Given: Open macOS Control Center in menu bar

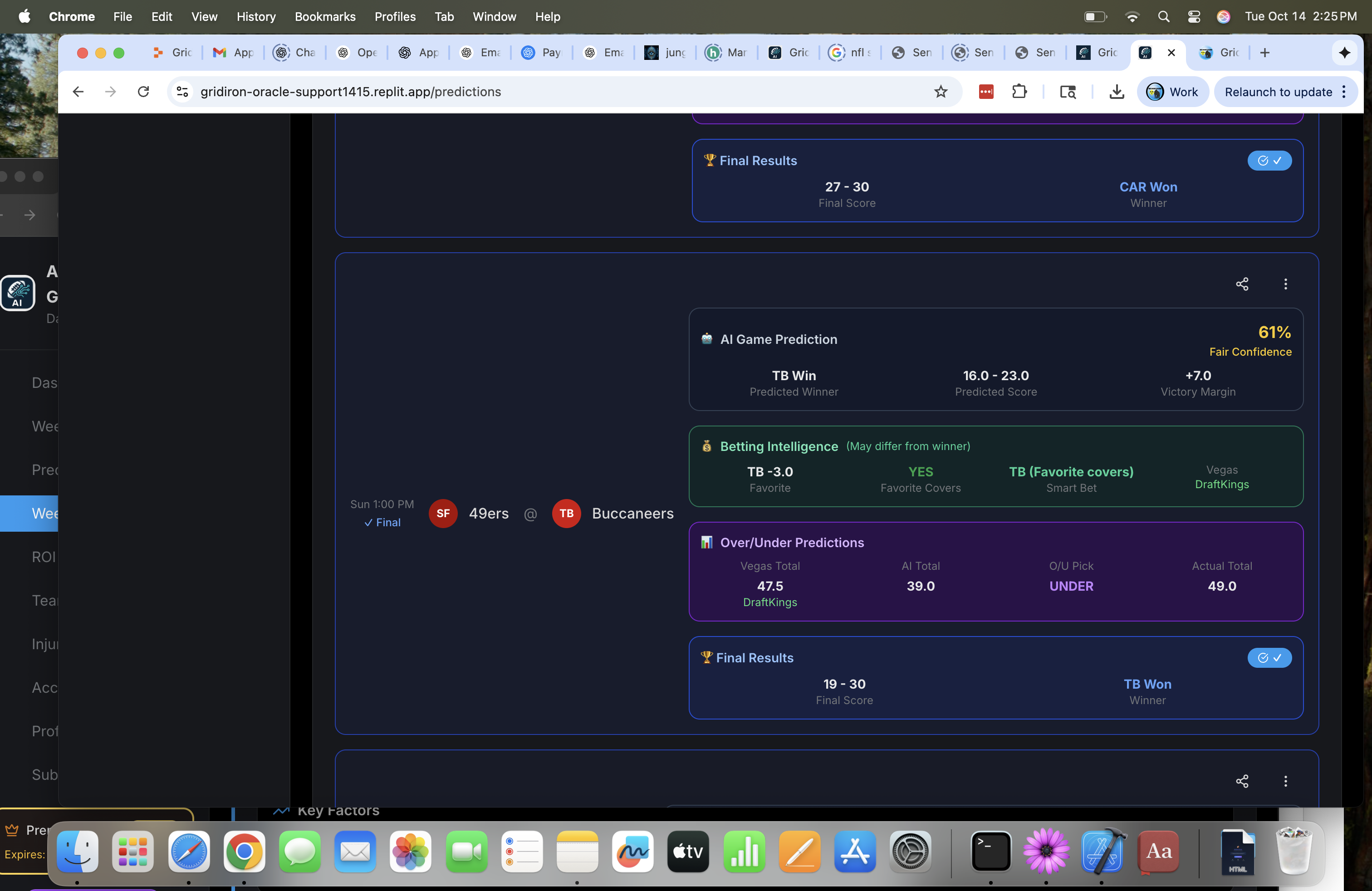Looking at the screenshot, I should click(1193, 17).
